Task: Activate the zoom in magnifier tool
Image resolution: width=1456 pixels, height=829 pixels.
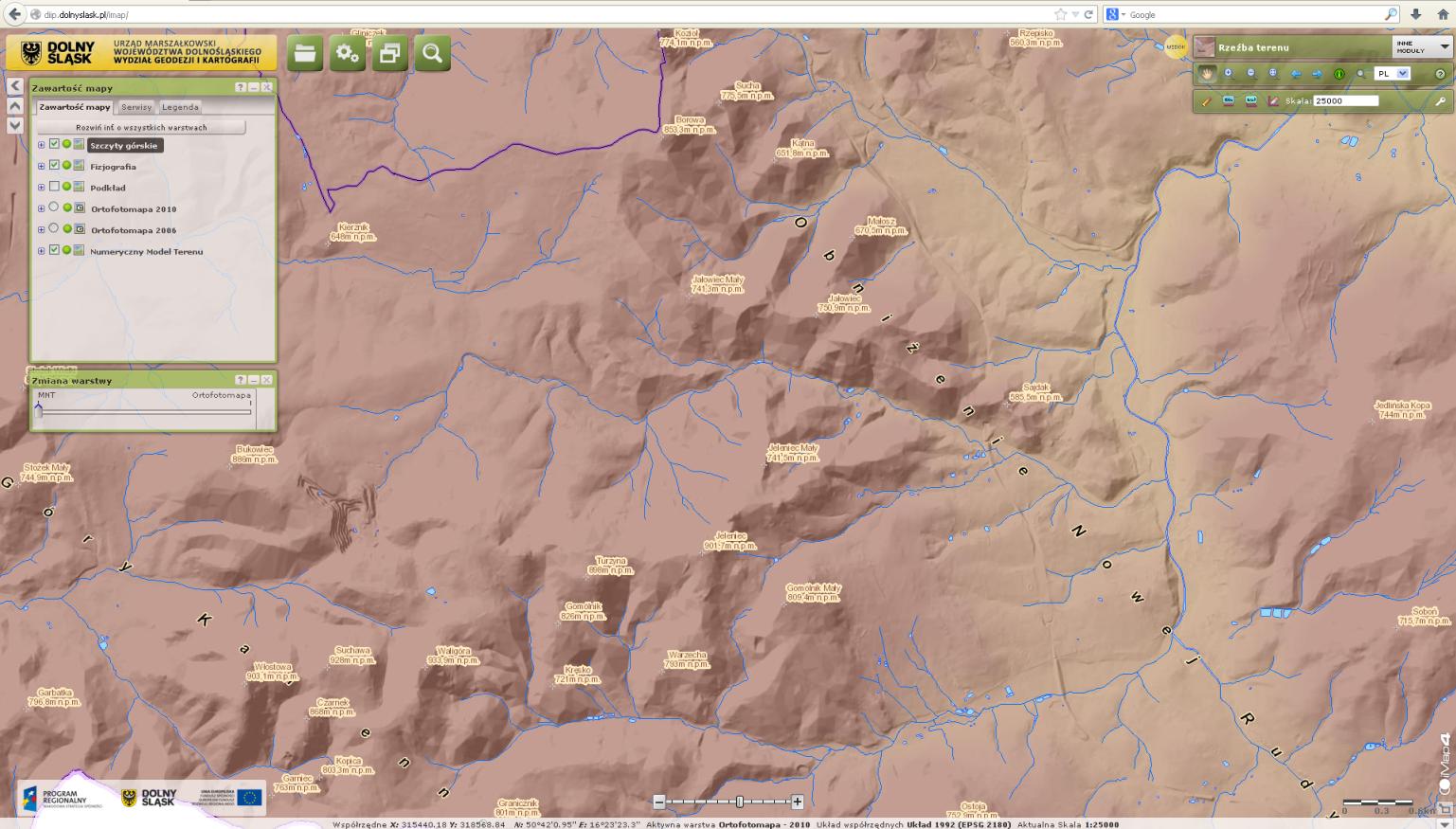Action: pyautogui.click(x=1229, y=73)
